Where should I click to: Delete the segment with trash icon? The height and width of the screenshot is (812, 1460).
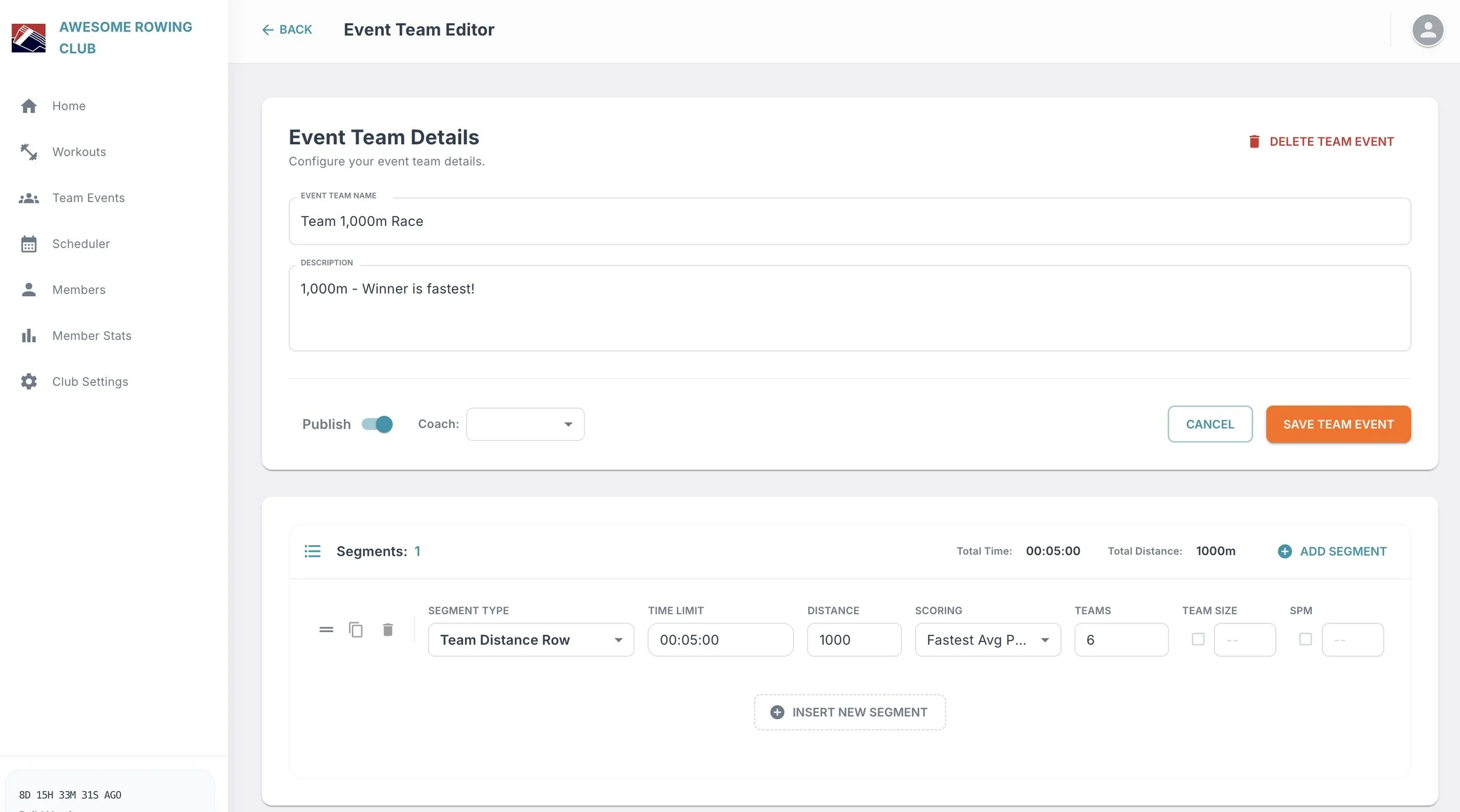(x=388, y=630)
